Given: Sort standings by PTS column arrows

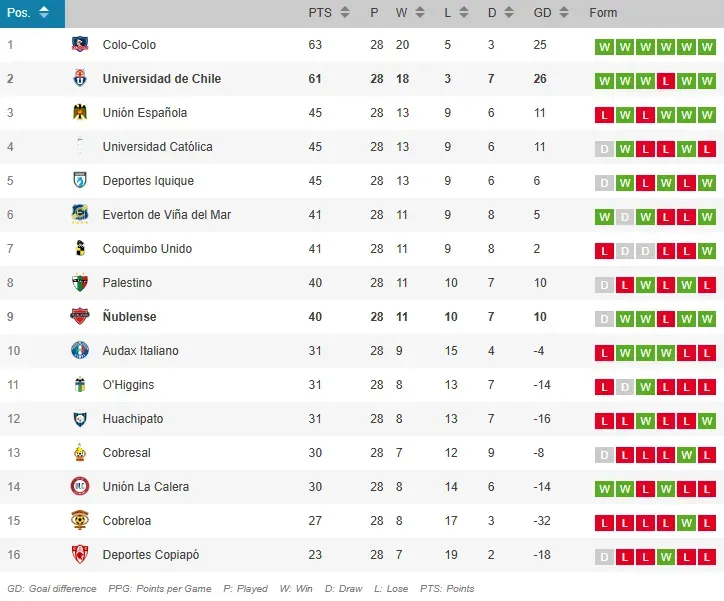Looking at the screenshot, I should point(345,13).
